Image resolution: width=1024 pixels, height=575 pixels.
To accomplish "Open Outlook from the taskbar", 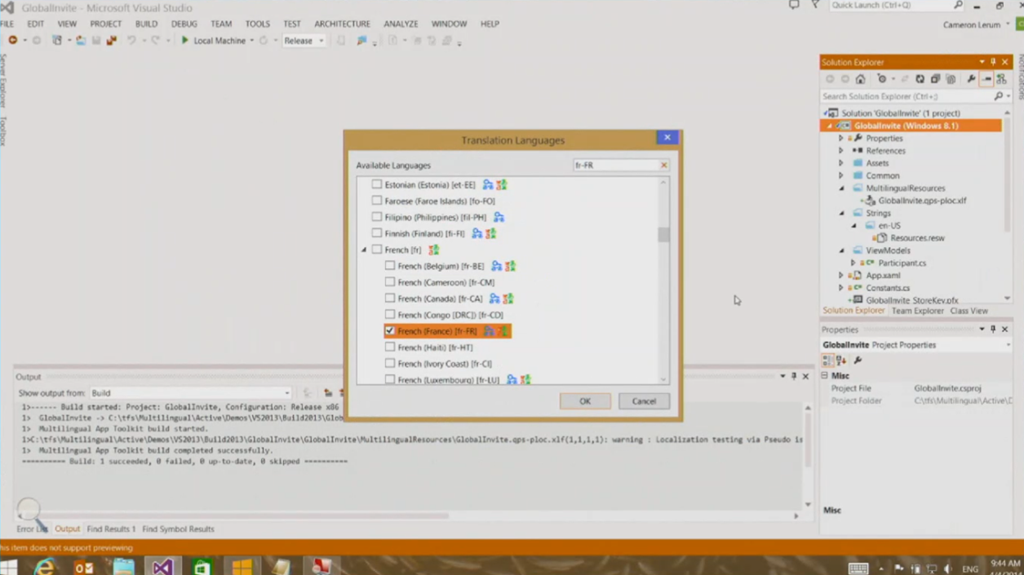I will pyautogui.click(x=84, y=567).
